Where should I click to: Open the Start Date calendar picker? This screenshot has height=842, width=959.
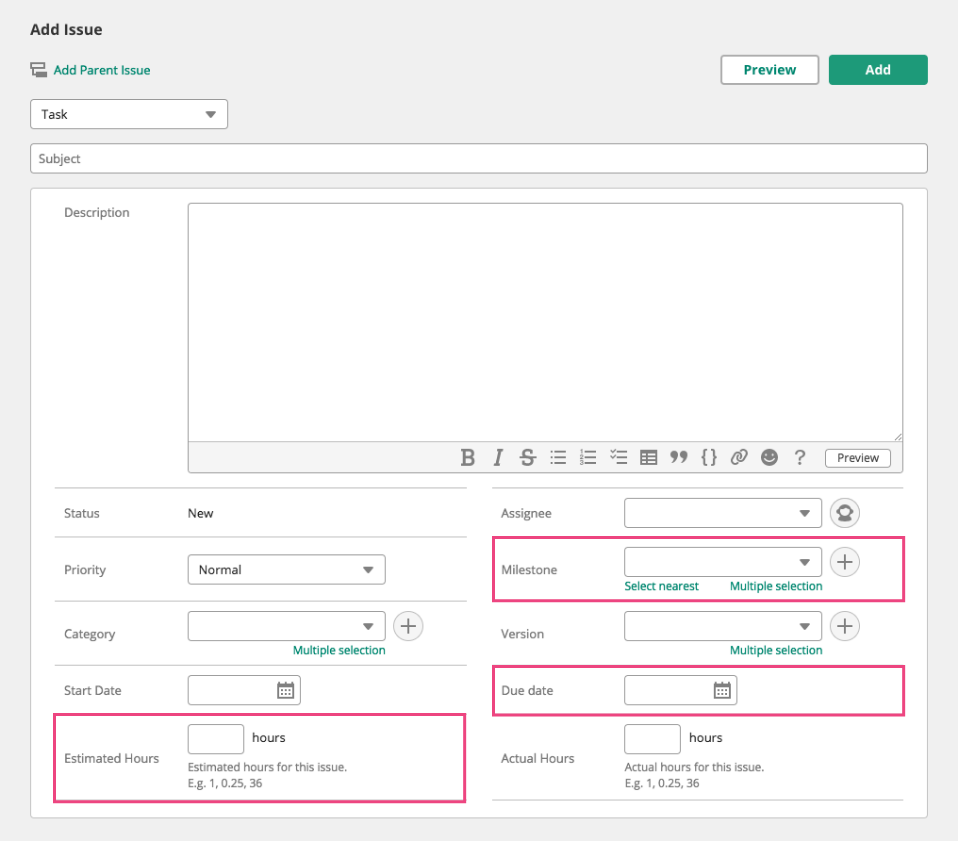286,690
